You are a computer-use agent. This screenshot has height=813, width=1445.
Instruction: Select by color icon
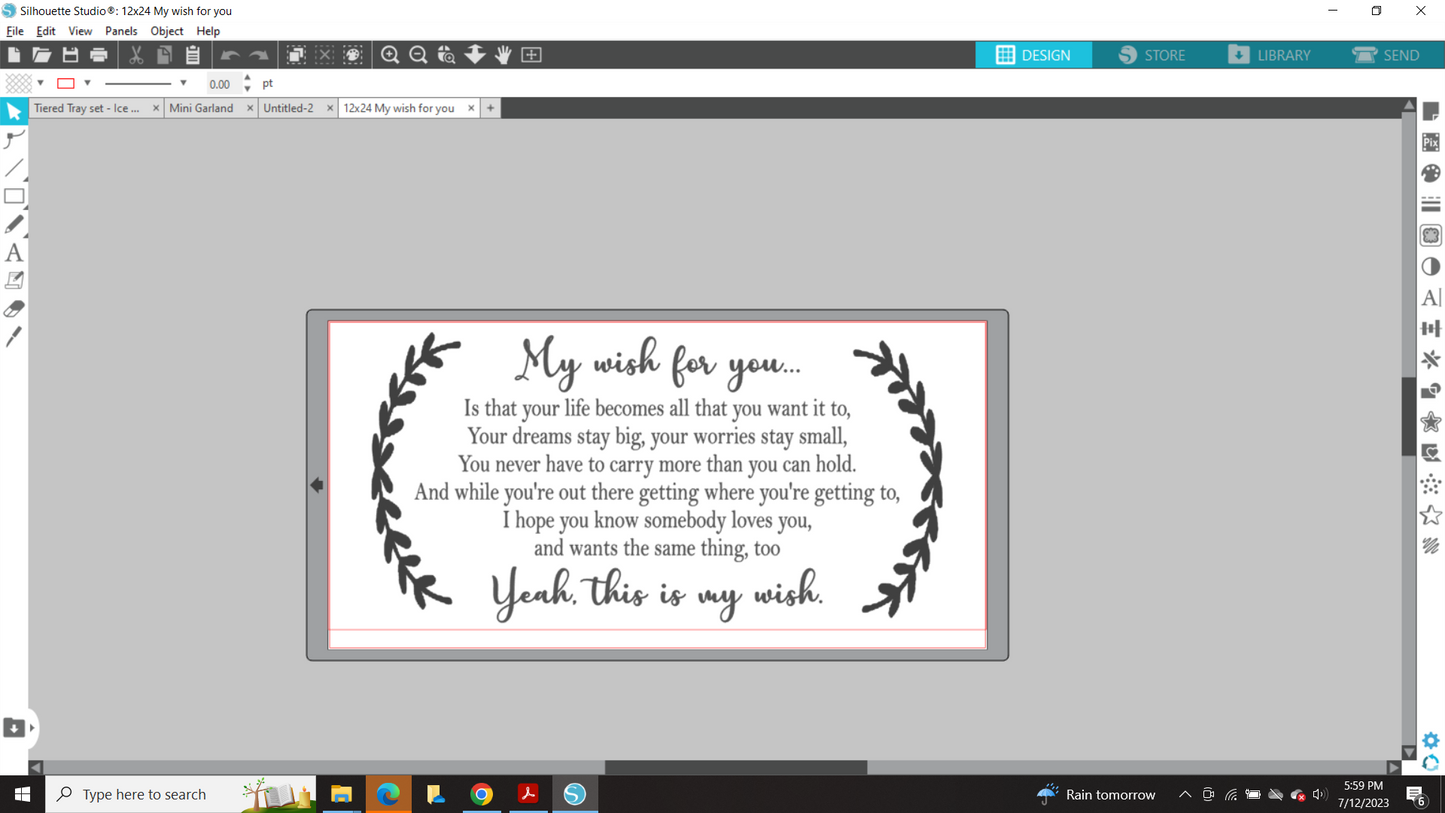[x=353, y=55]
